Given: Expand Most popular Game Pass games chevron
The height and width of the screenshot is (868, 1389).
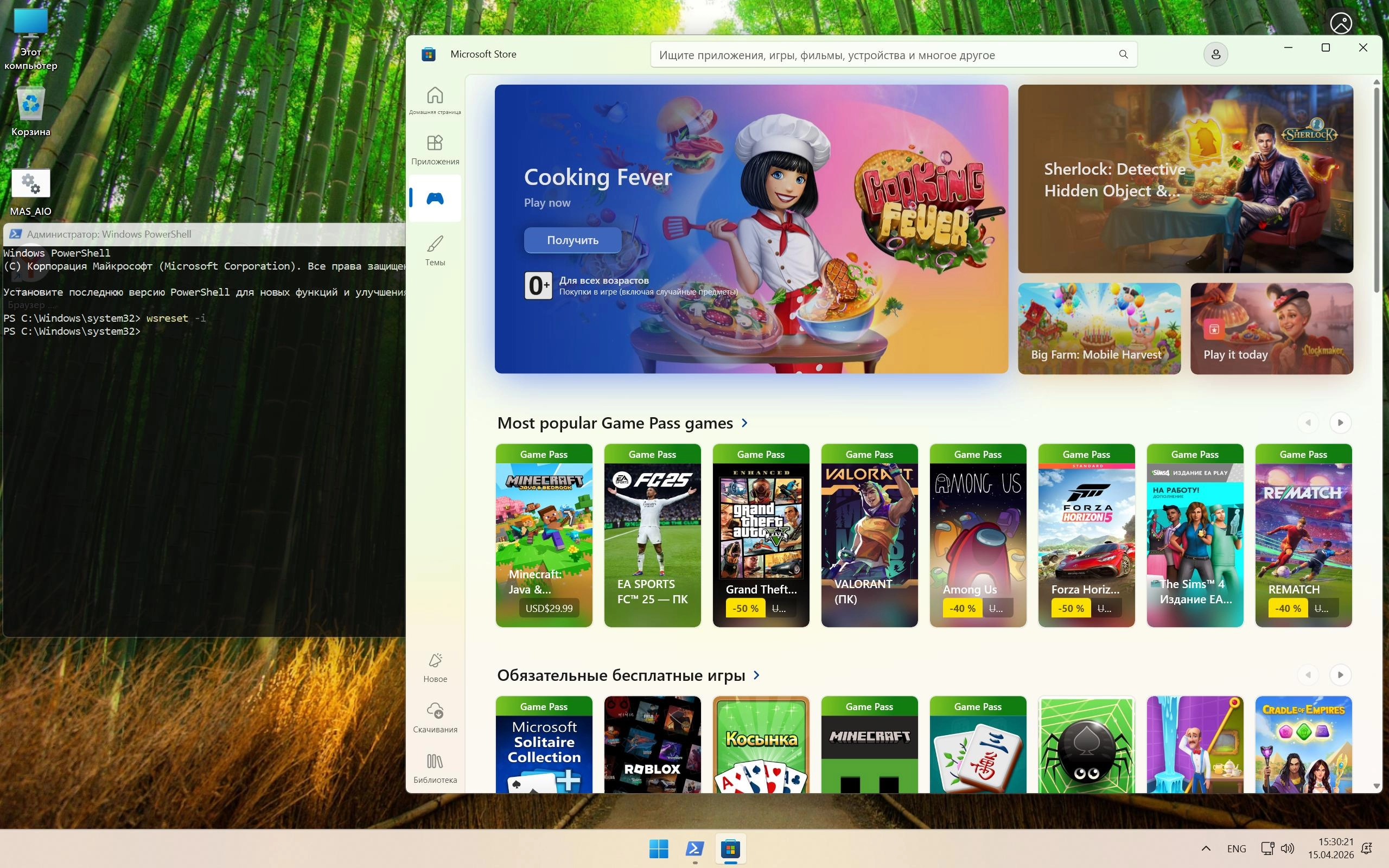Looking at the screenshot, I should click(x=744, y=423).
